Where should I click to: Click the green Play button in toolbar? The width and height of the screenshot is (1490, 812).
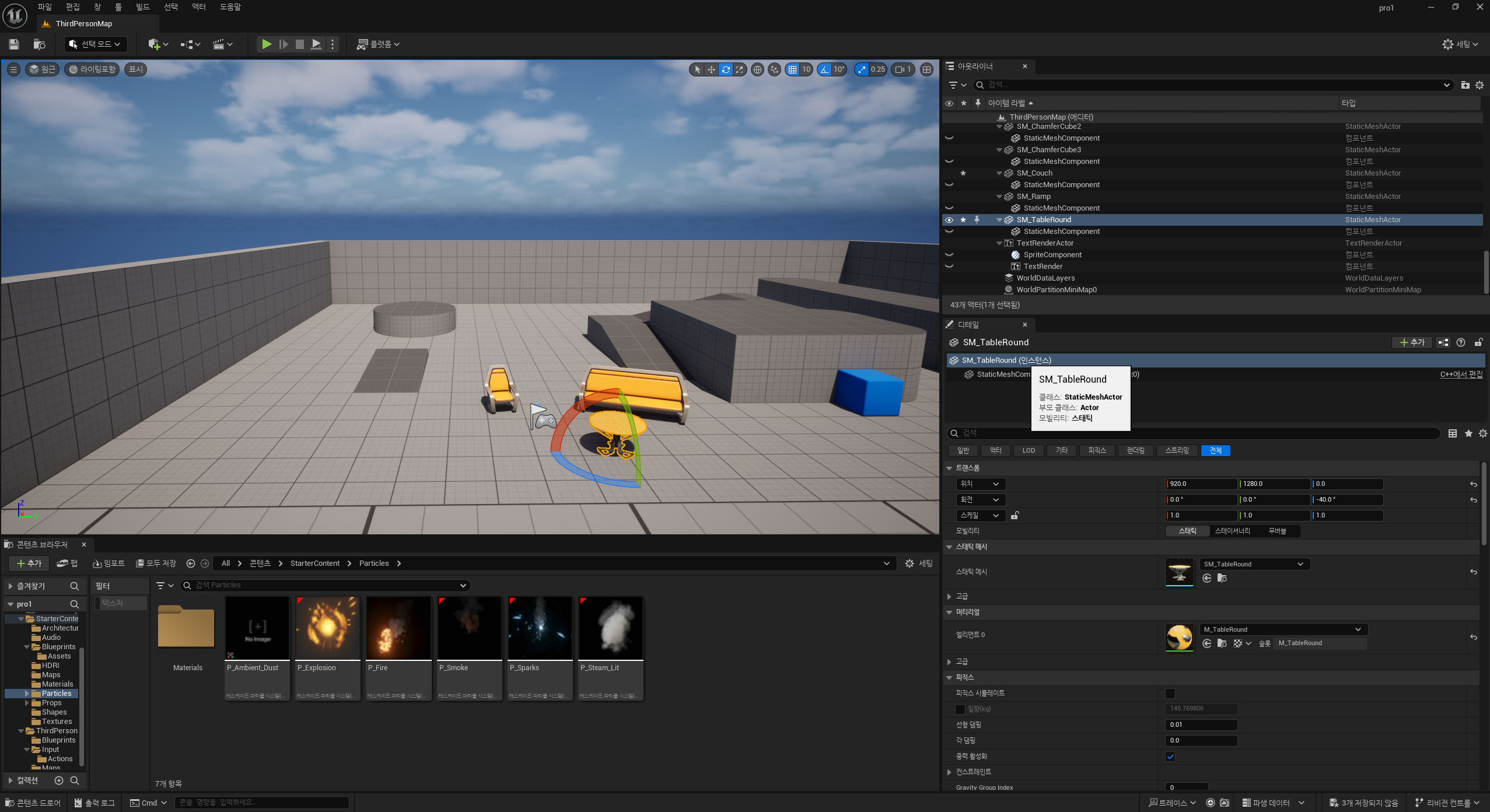tap(266, 44)
